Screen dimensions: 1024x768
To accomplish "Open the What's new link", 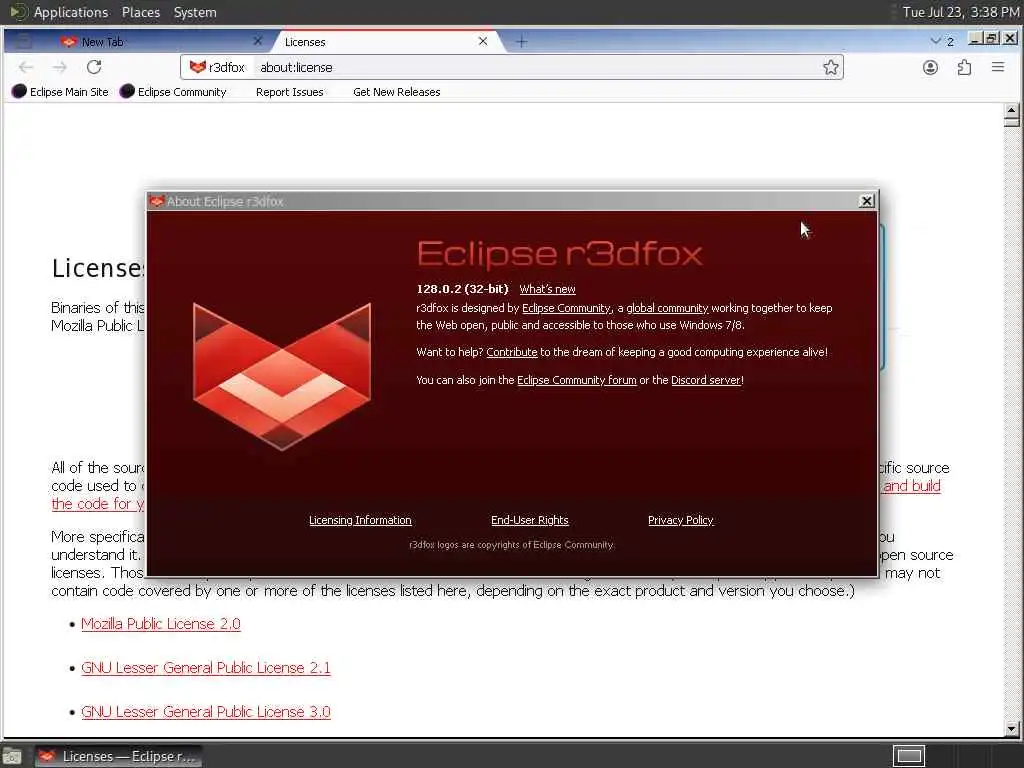I will coord(547,289).
